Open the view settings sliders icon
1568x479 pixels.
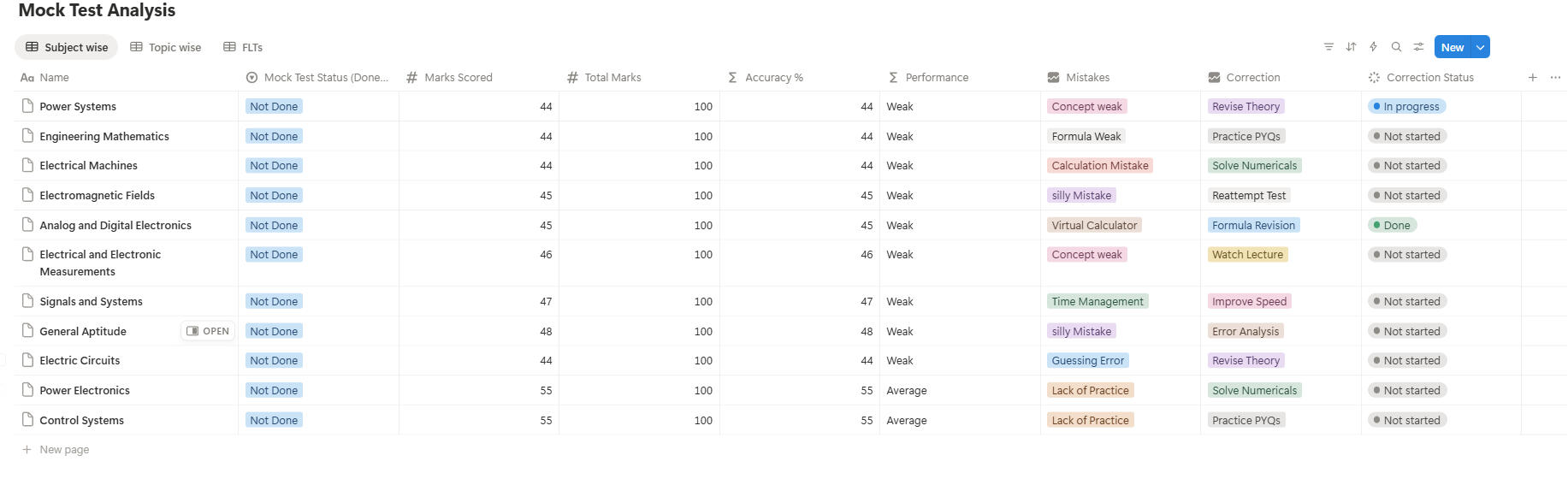click(1418, 47)
